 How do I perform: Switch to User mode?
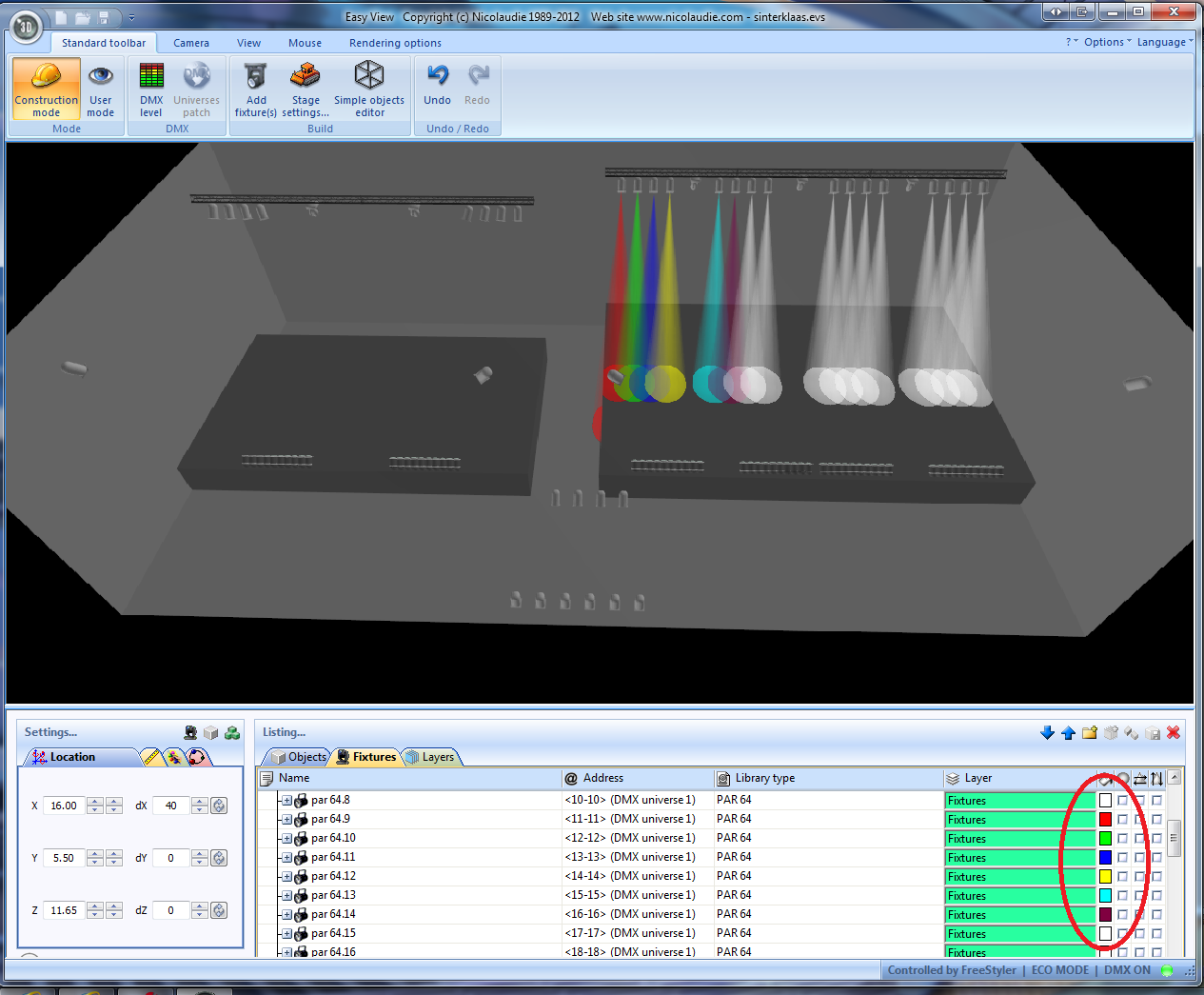(100, 89)
